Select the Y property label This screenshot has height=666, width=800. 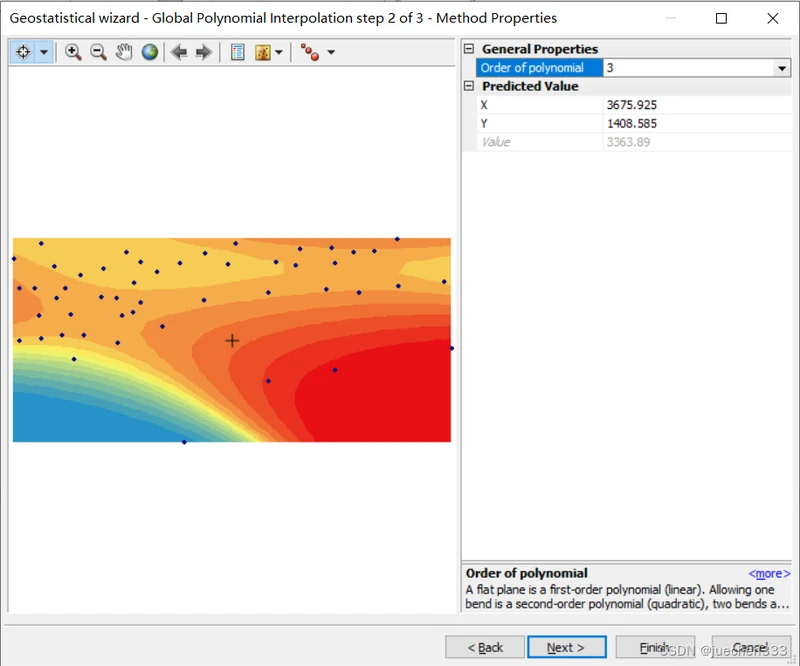pos(484,124)
